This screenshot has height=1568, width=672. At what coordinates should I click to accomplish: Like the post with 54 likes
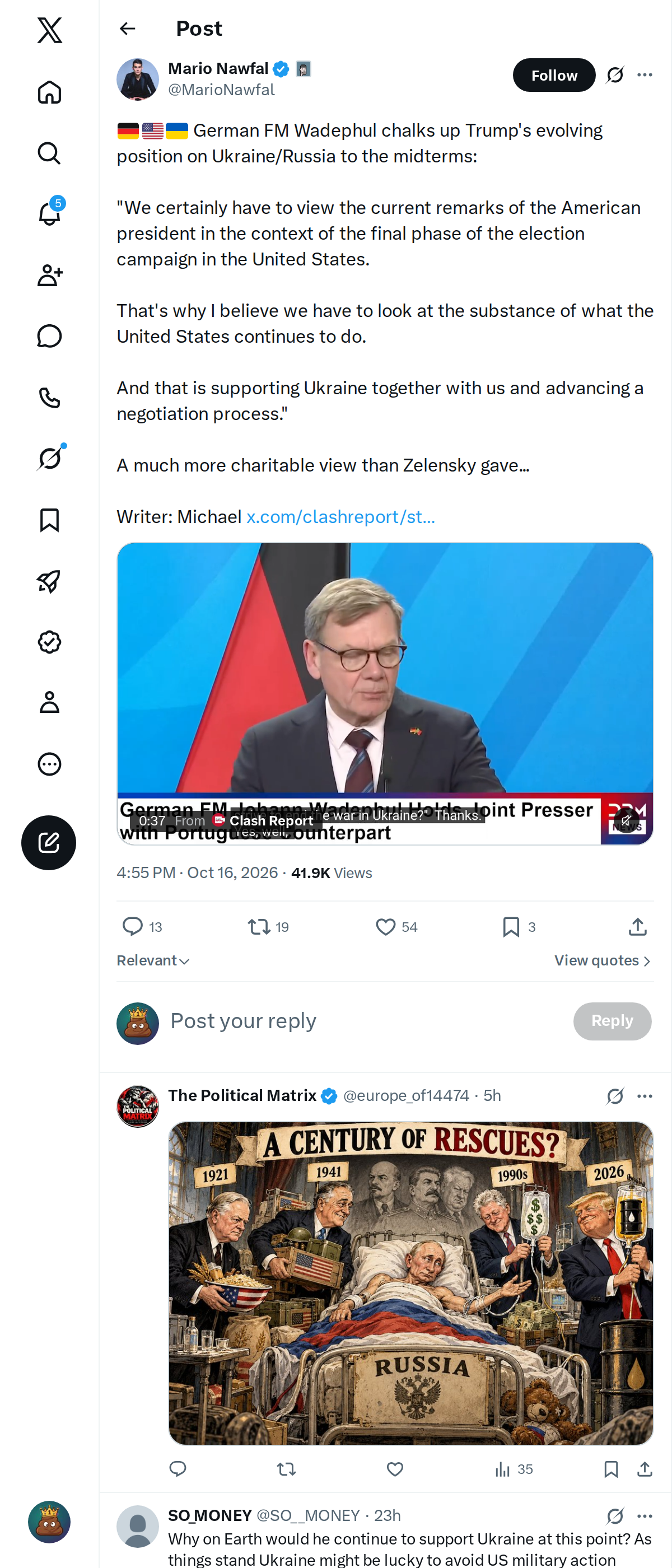pos(396,926)
